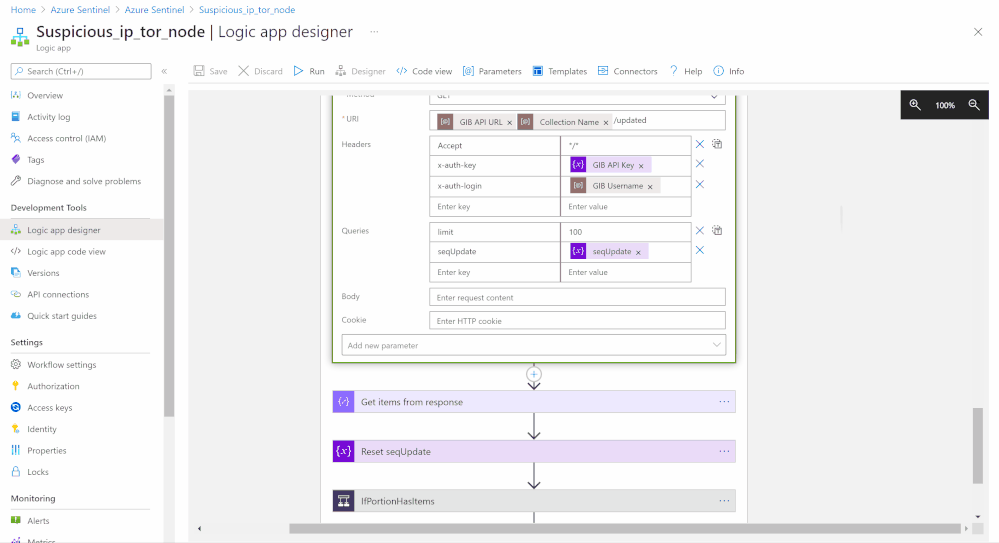Image resolution: width=999 pixels, height=543 pixels.
Task: Expand the Reset seqUpdate action
Action: [x=534, y=451]
